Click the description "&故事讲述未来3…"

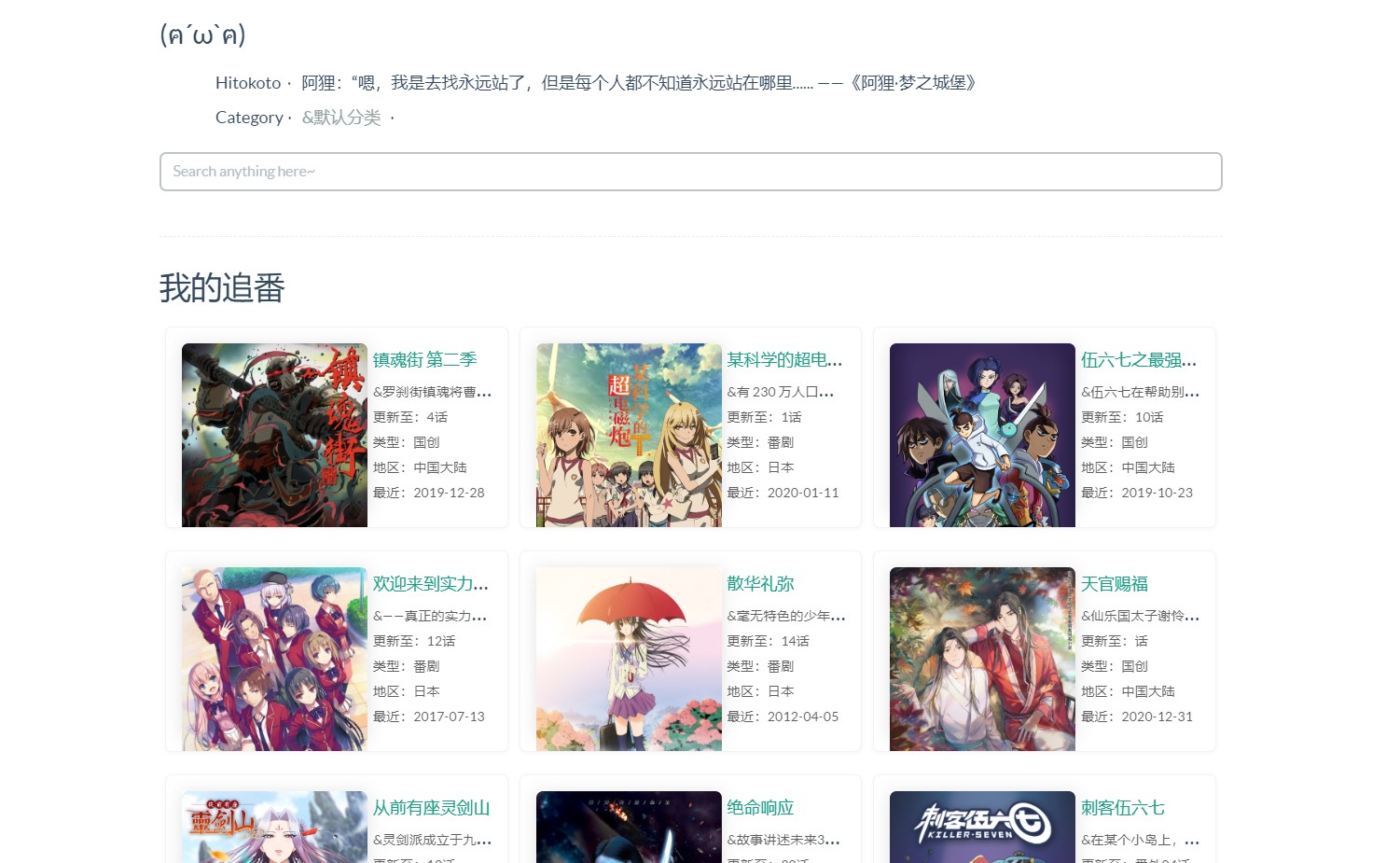[x=783, y=840]
